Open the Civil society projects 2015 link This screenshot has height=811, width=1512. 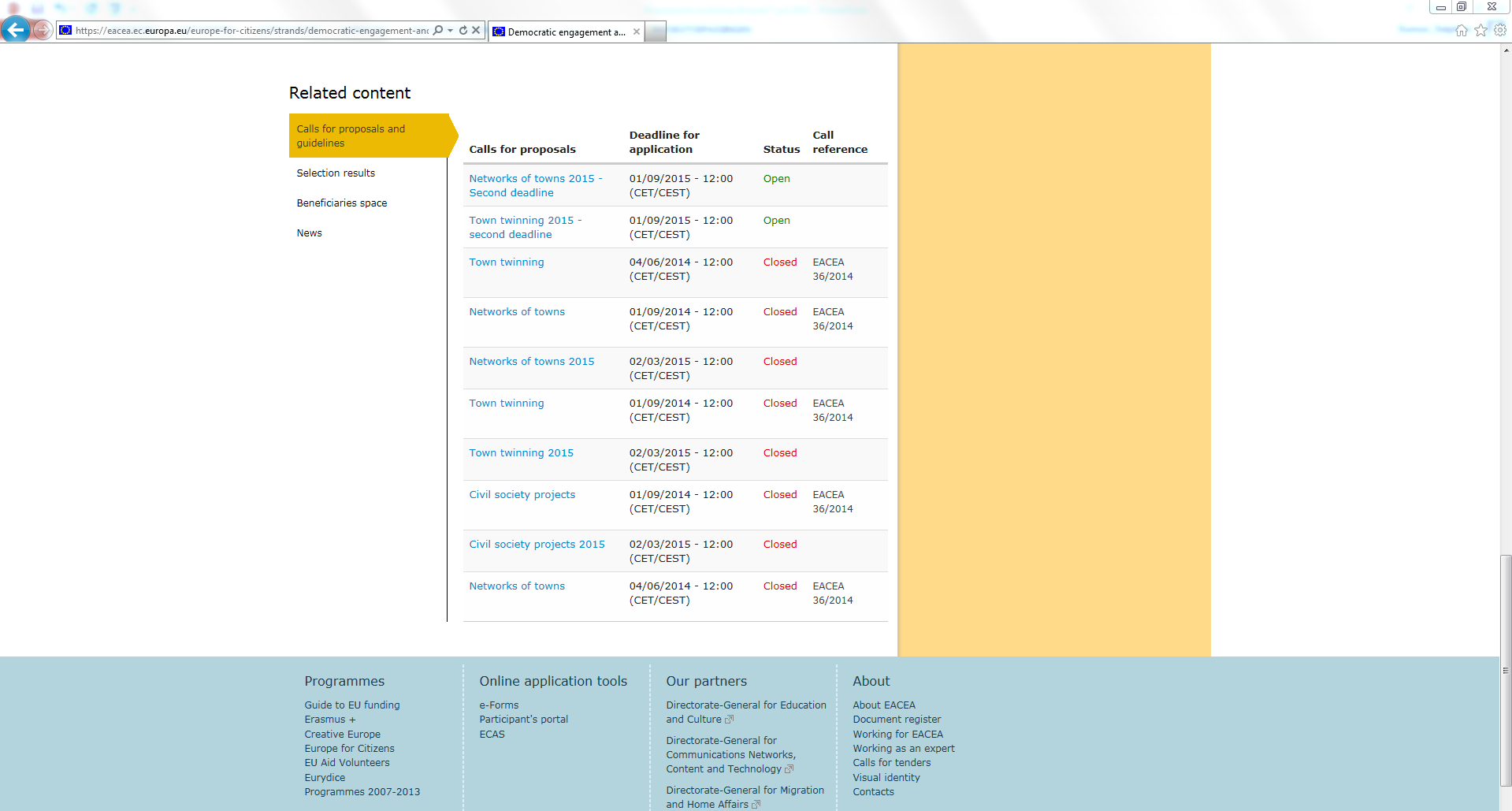click(x=537, y=545)
